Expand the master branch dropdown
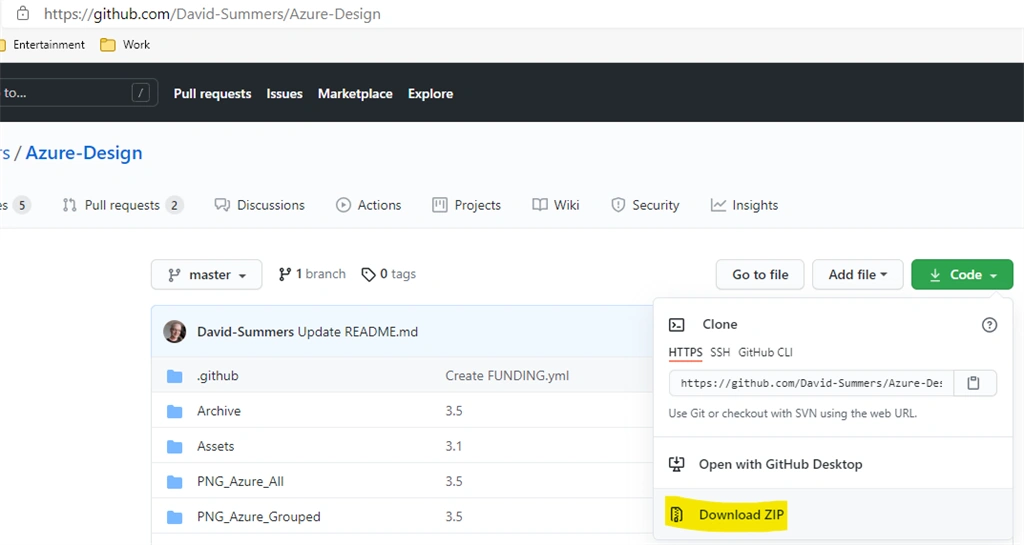Image resolution: width=1024 pixels, height=545 pixels. click(x=206, y=275)
